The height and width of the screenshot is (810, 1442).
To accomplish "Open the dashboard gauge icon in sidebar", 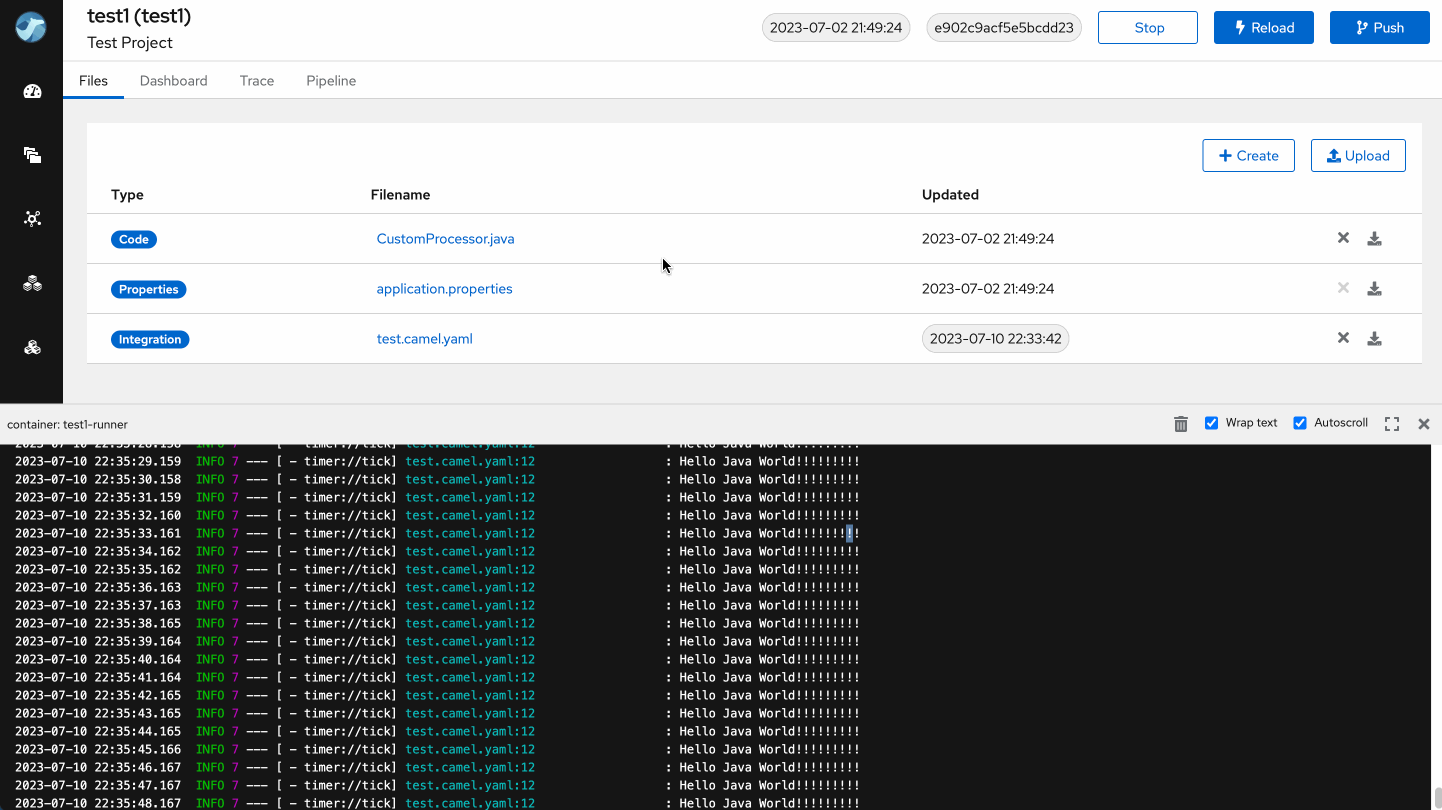I will pyautogui.click(x=32, y=92).
